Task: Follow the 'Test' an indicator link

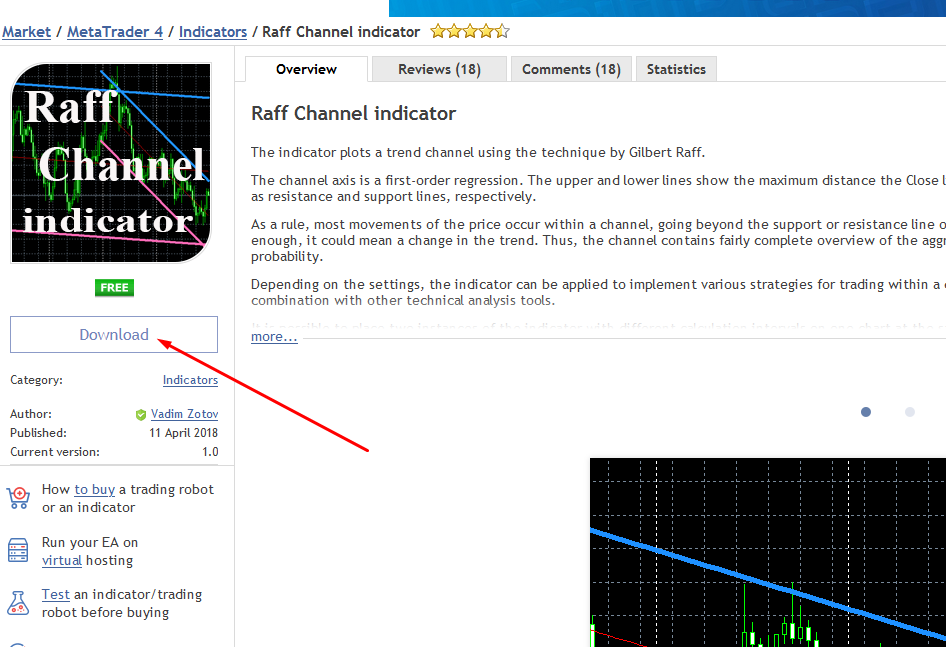Action: (56, 594)
